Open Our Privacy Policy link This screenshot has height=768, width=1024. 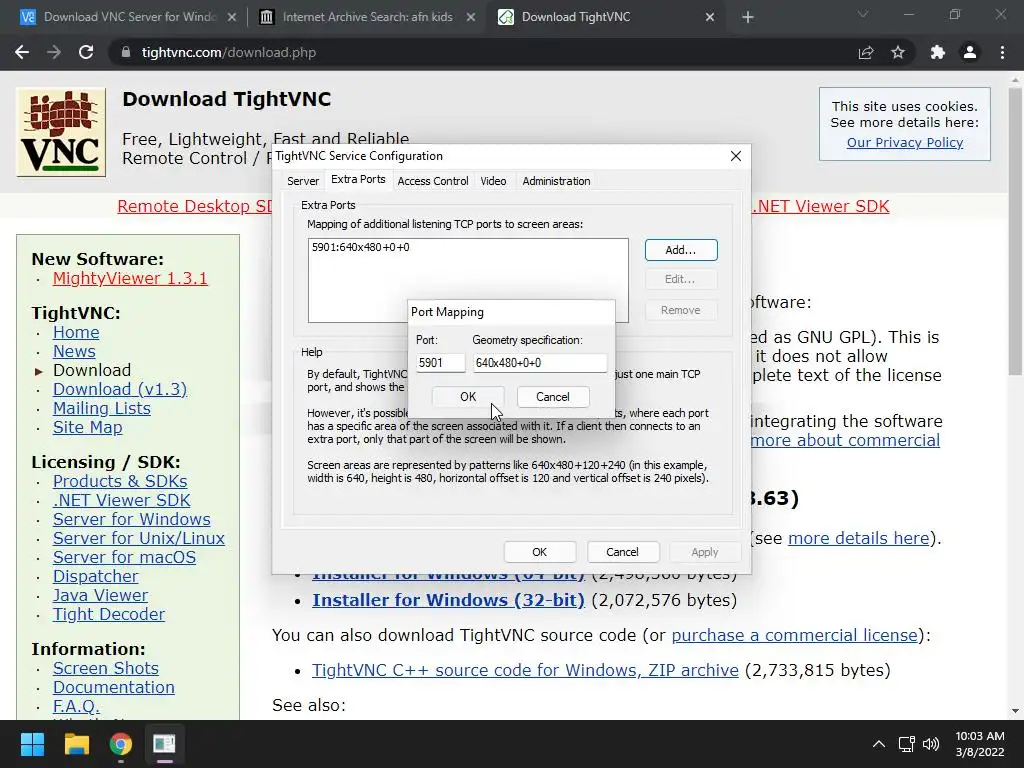(x=904, y=142)
